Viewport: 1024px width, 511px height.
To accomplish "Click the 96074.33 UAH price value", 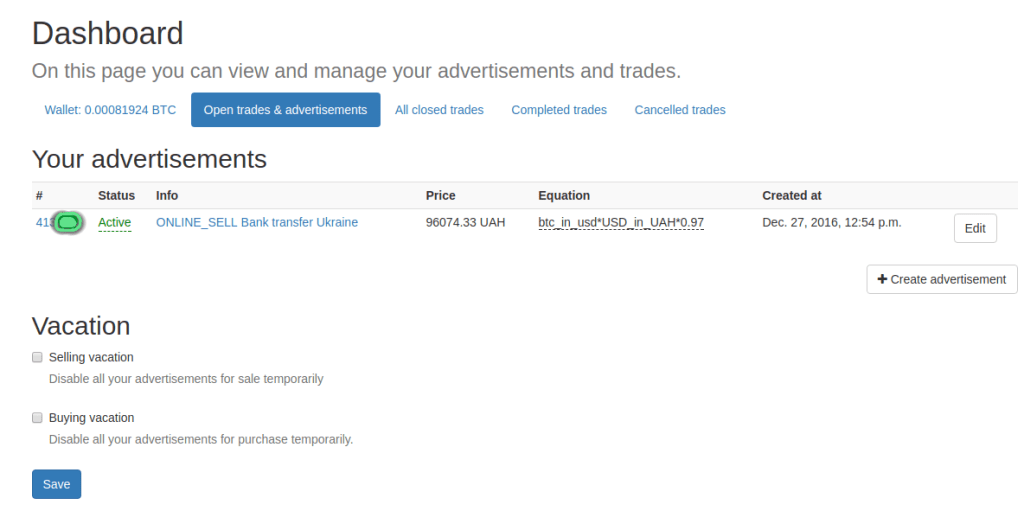I will click(x=465, y=223).
